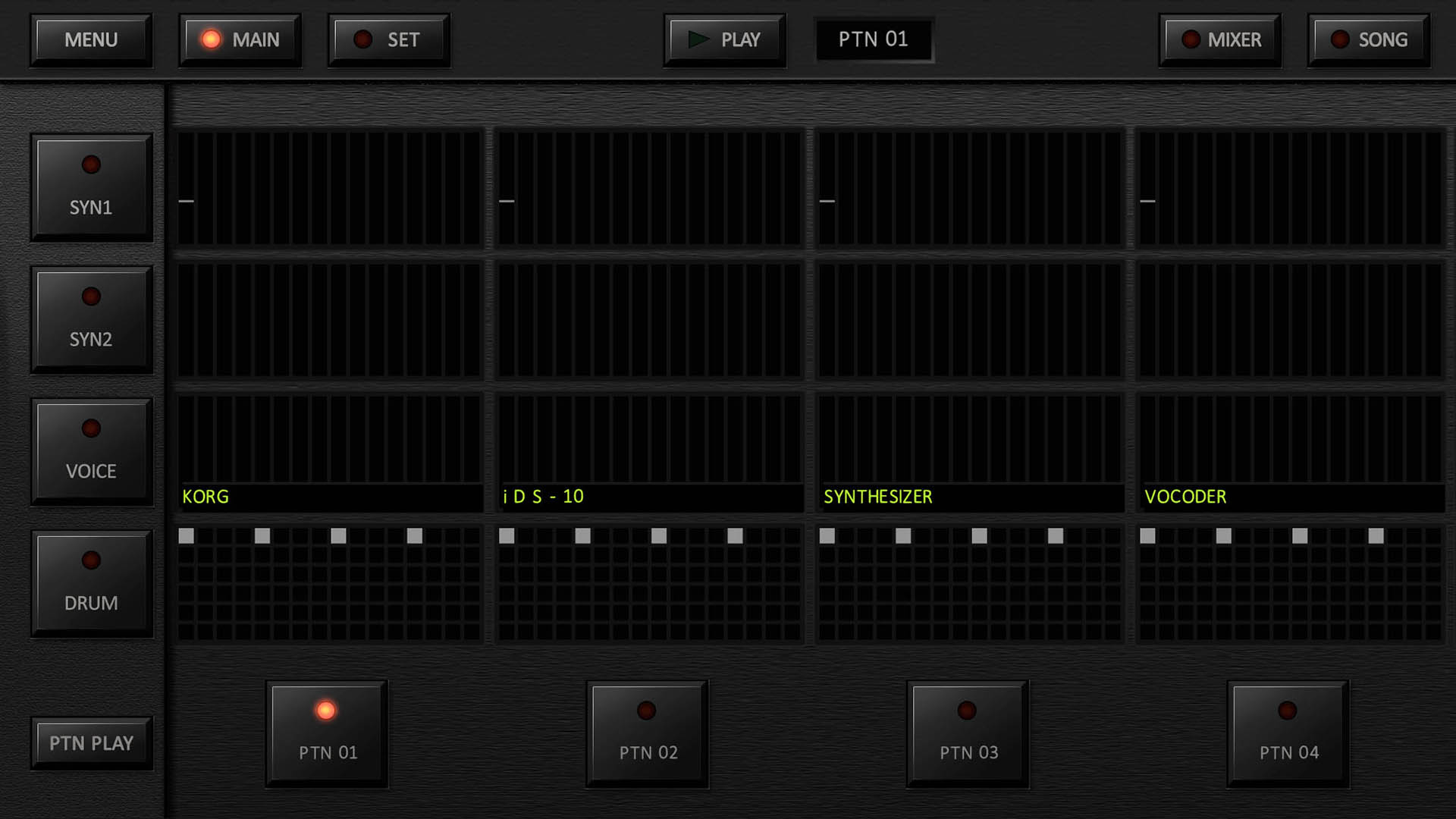Switch to the MAIN view
Viewport: 1456px width, 819px height.
[240, 39]
